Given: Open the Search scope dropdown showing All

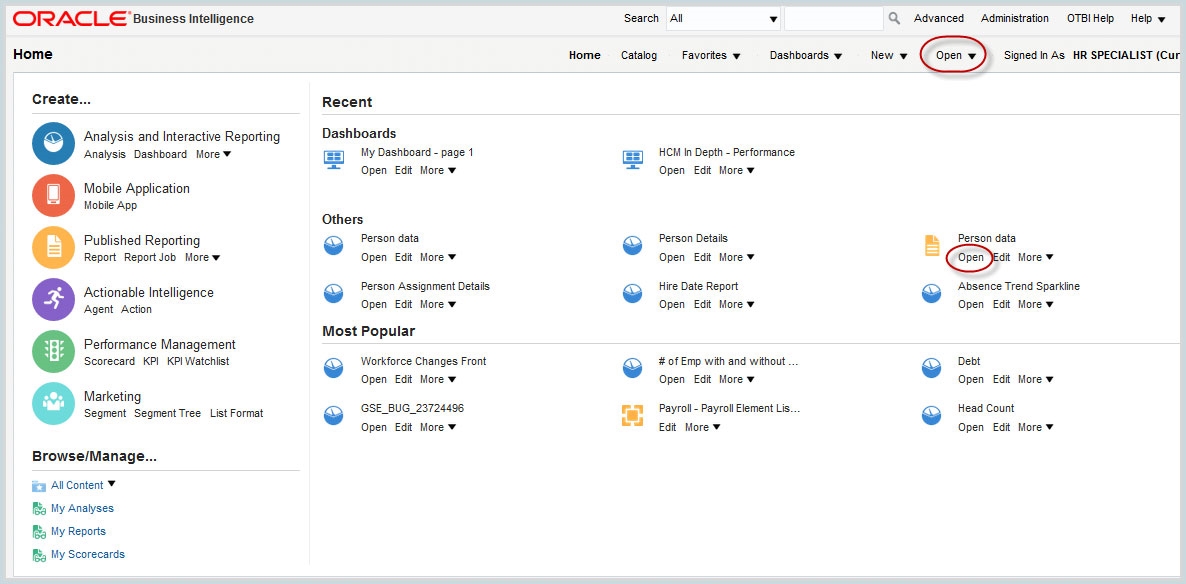Looking at the screenshot, I should coord(724,19).
